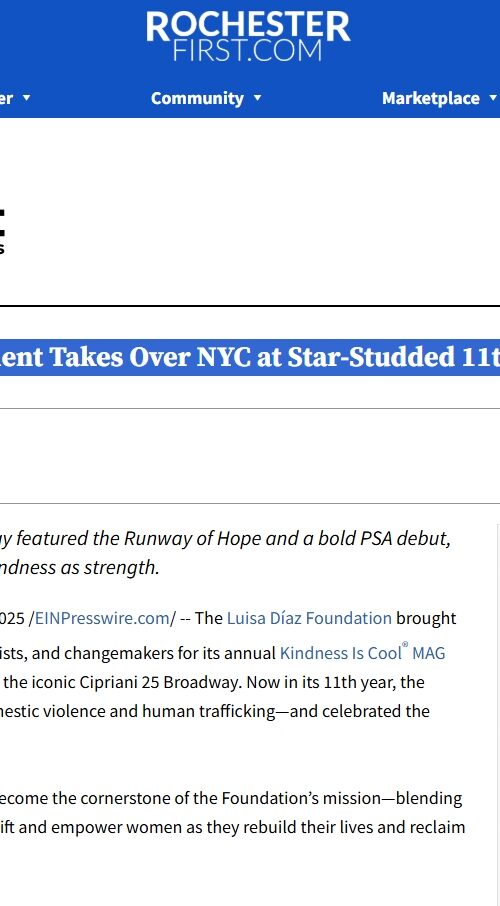Open the RochesterFirst.com homepage logo
The height and width of the screenshot is (906, 500).
coord(248,36)
